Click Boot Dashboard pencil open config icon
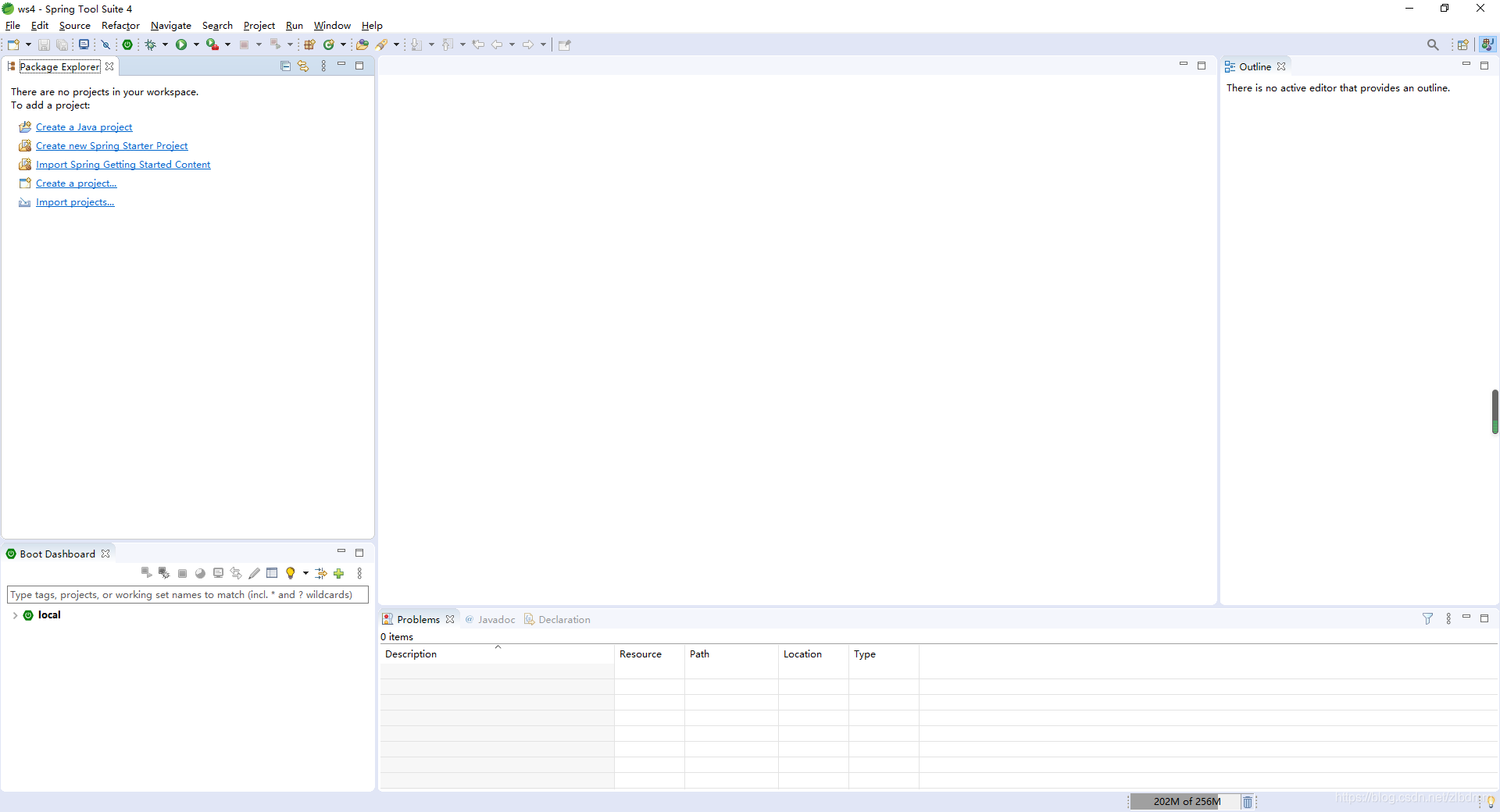Screen dimensions: 1500x812 click(254, 573)
